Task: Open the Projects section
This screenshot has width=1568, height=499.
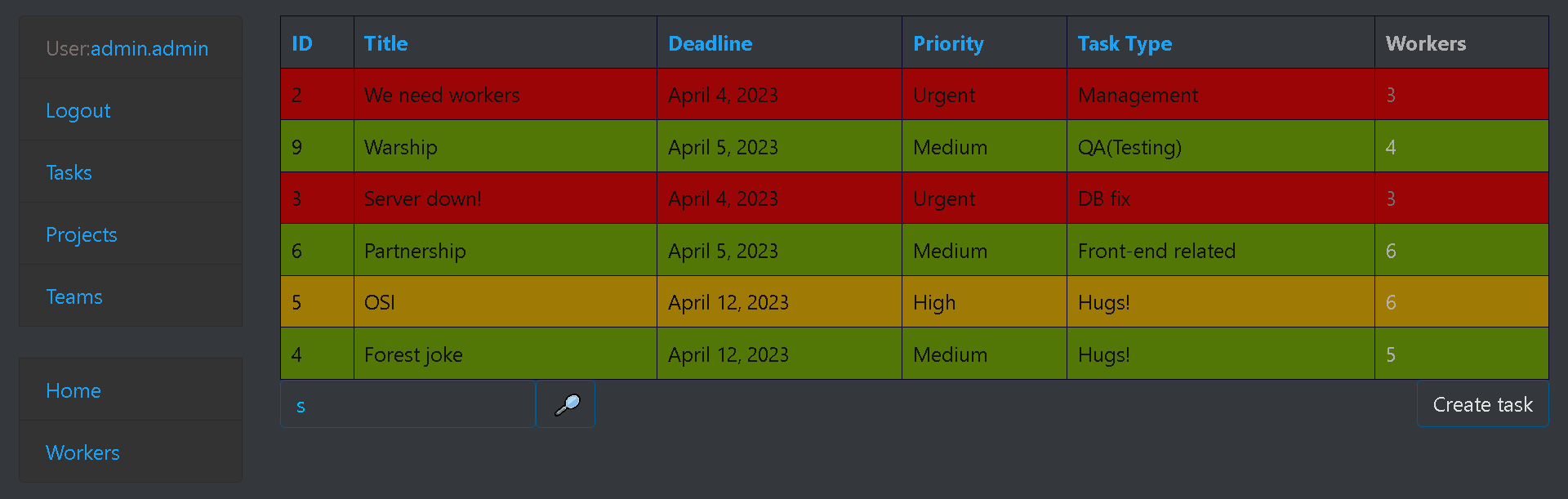Action: click(81, 234)
